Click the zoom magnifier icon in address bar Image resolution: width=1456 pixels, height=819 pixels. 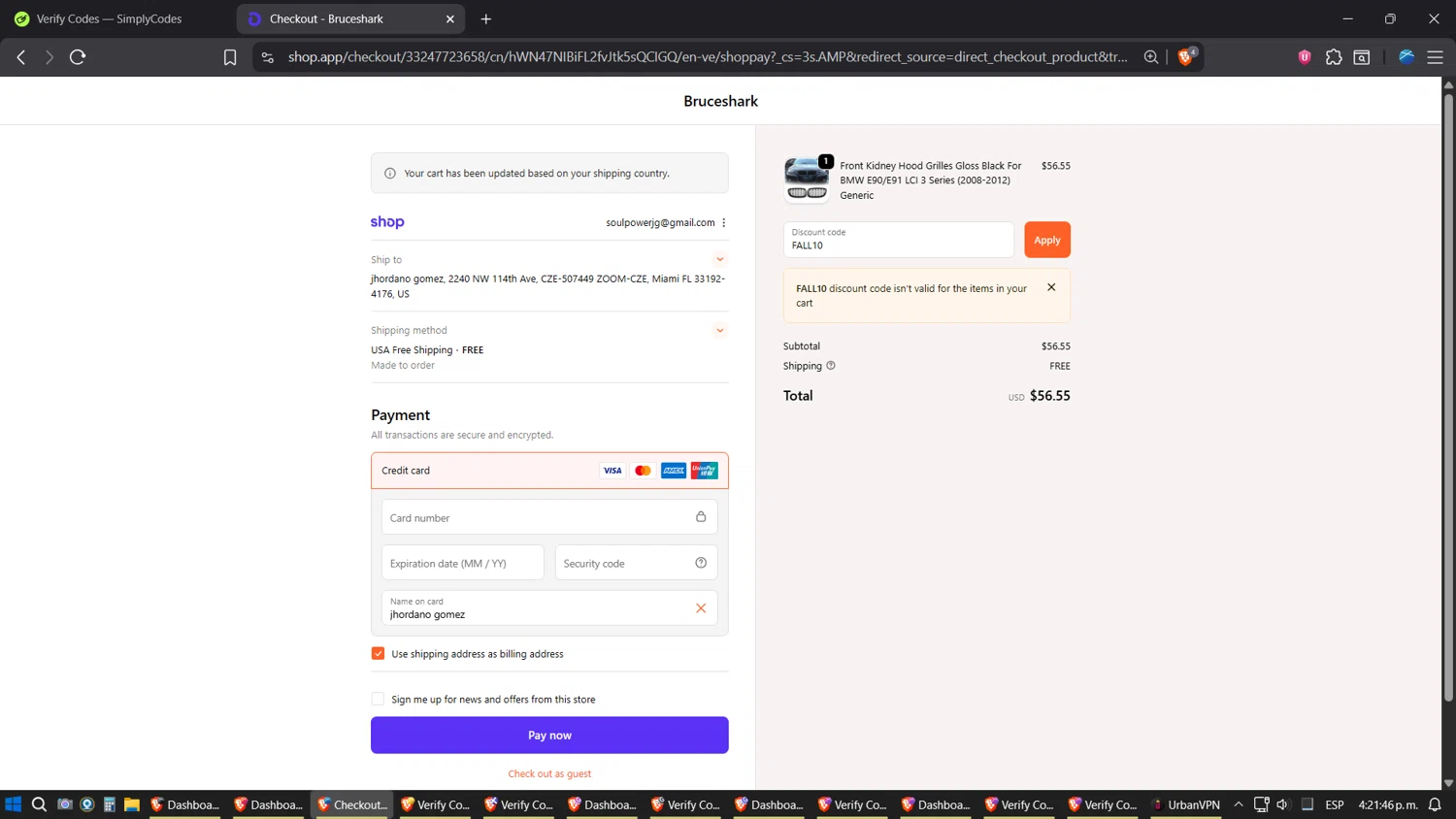coord(1151,57)
